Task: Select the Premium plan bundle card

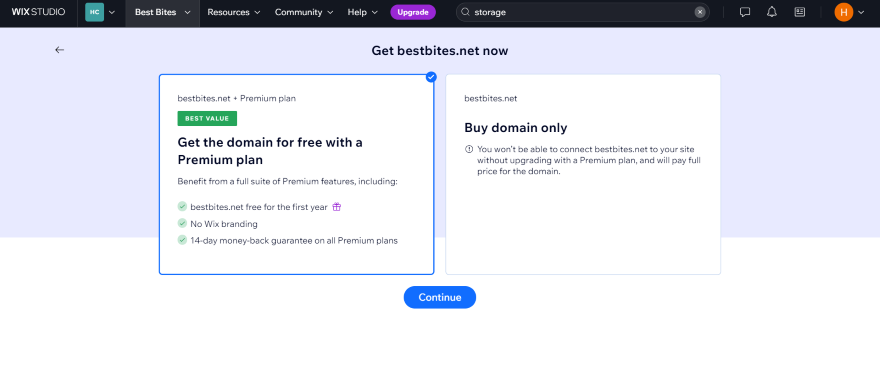Action: pos(296,174)
